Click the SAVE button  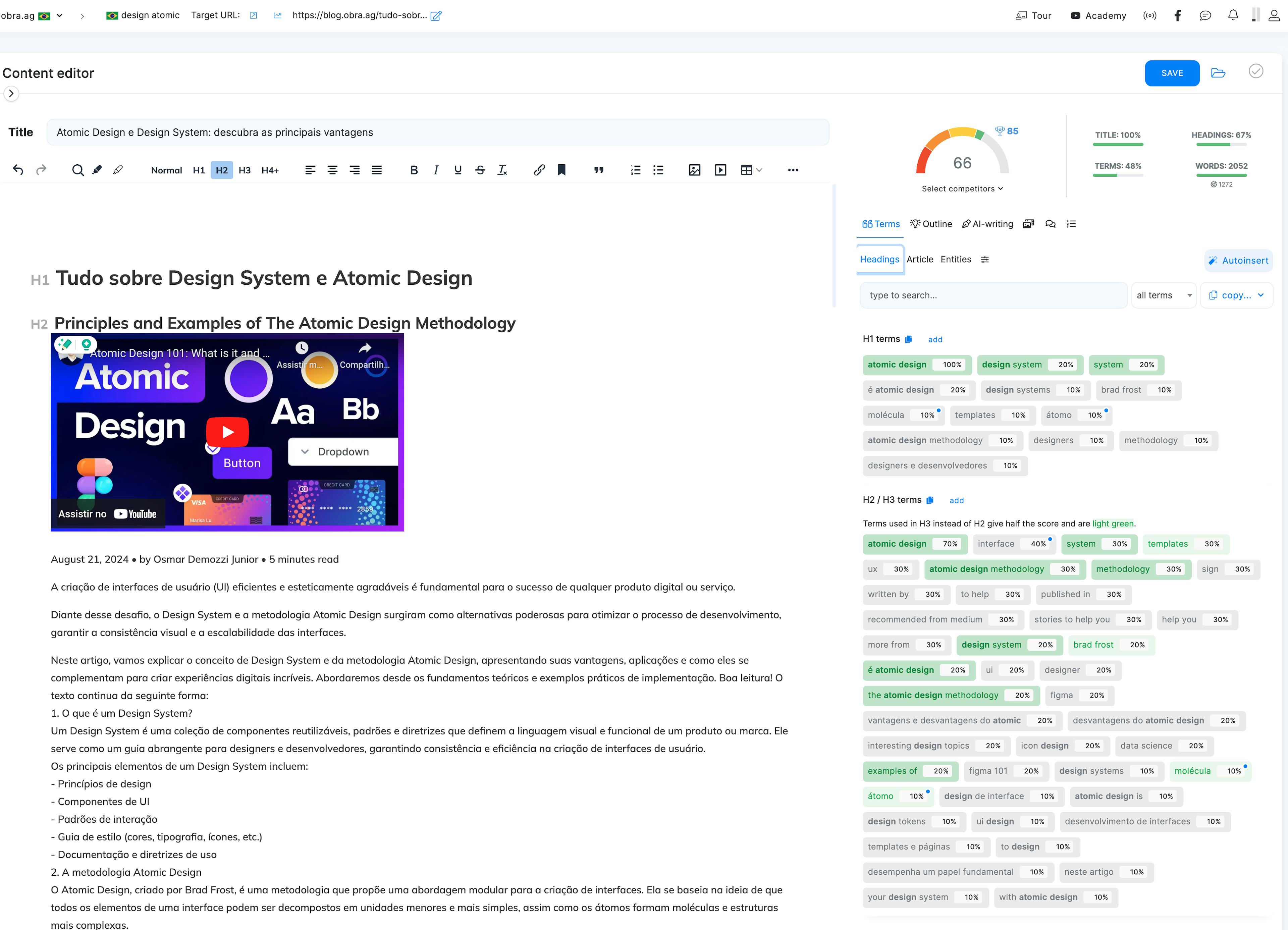[x=1172, y=73]
